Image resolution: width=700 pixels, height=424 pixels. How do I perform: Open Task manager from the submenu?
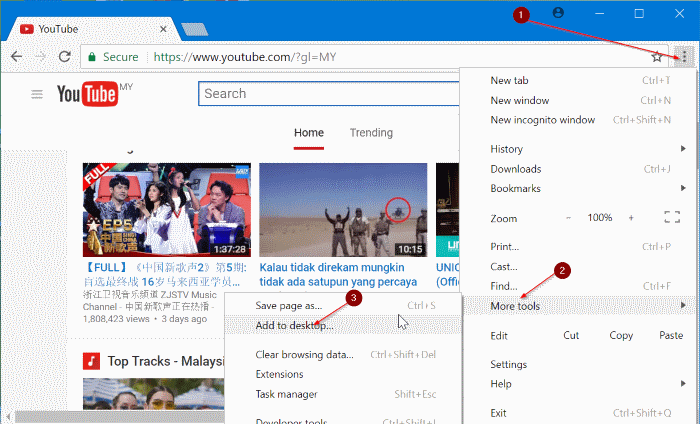[x=343, y=394]
